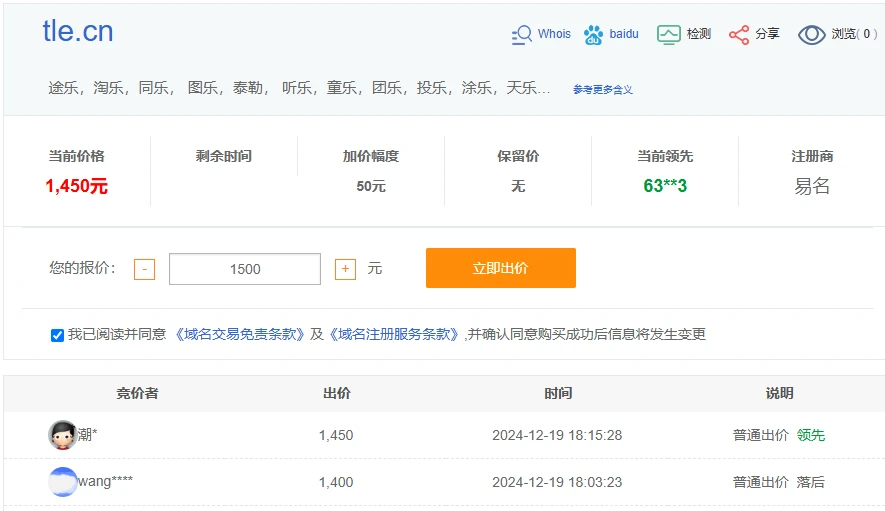Open 《域名交易免责条款》 link
The image size is (885, 511).
(x=239, y=334)
